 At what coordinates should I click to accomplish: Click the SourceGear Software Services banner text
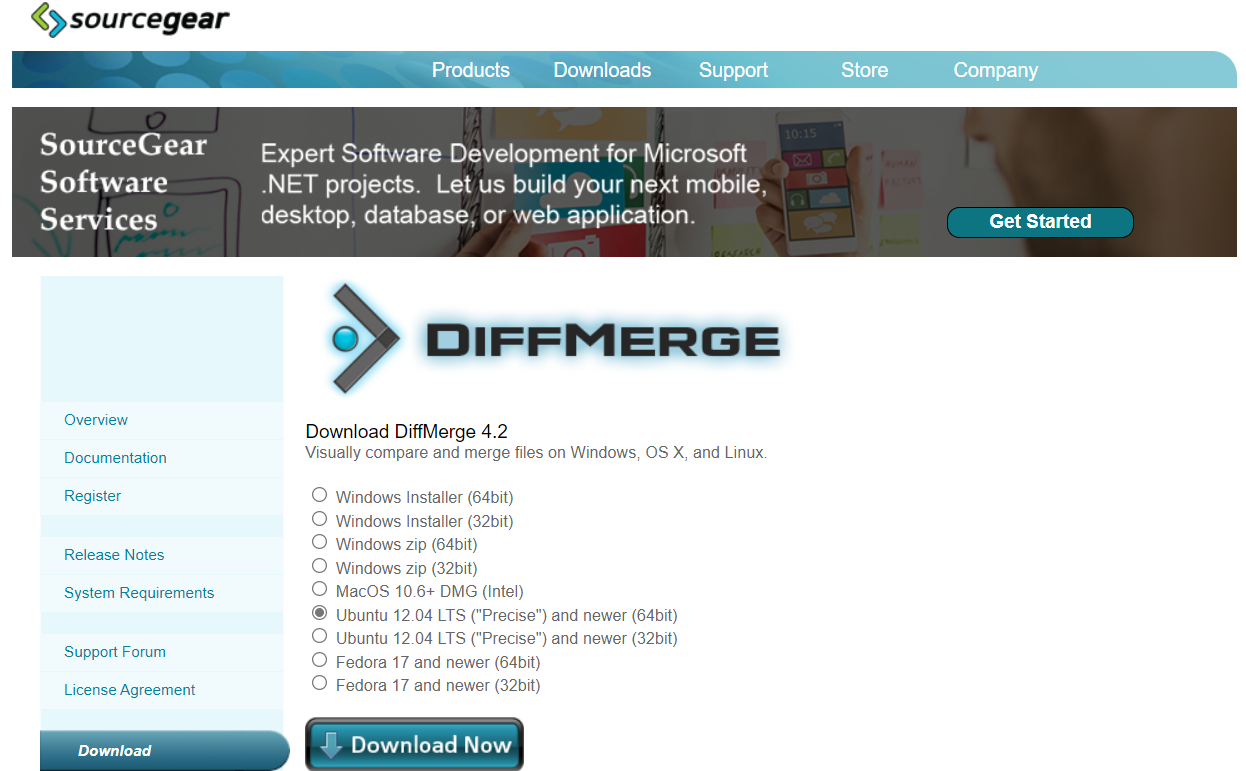[x=124, y=182]
